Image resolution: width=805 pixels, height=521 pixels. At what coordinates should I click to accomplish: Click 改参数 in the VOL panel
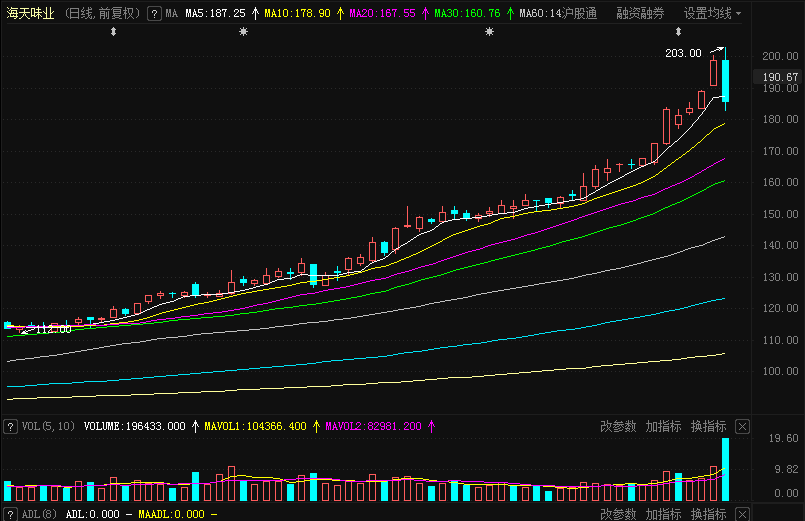[618, 426]
